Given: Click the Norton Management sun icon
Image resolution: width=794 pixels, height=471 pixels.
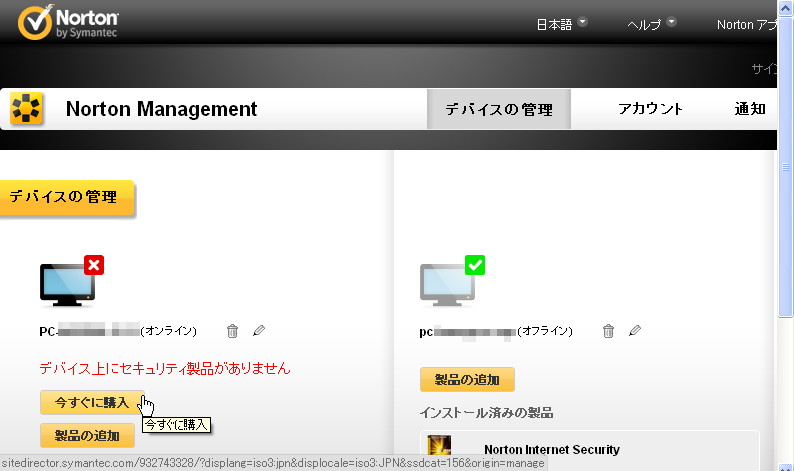Looking at the screenshot, I should tap(26, 108).
